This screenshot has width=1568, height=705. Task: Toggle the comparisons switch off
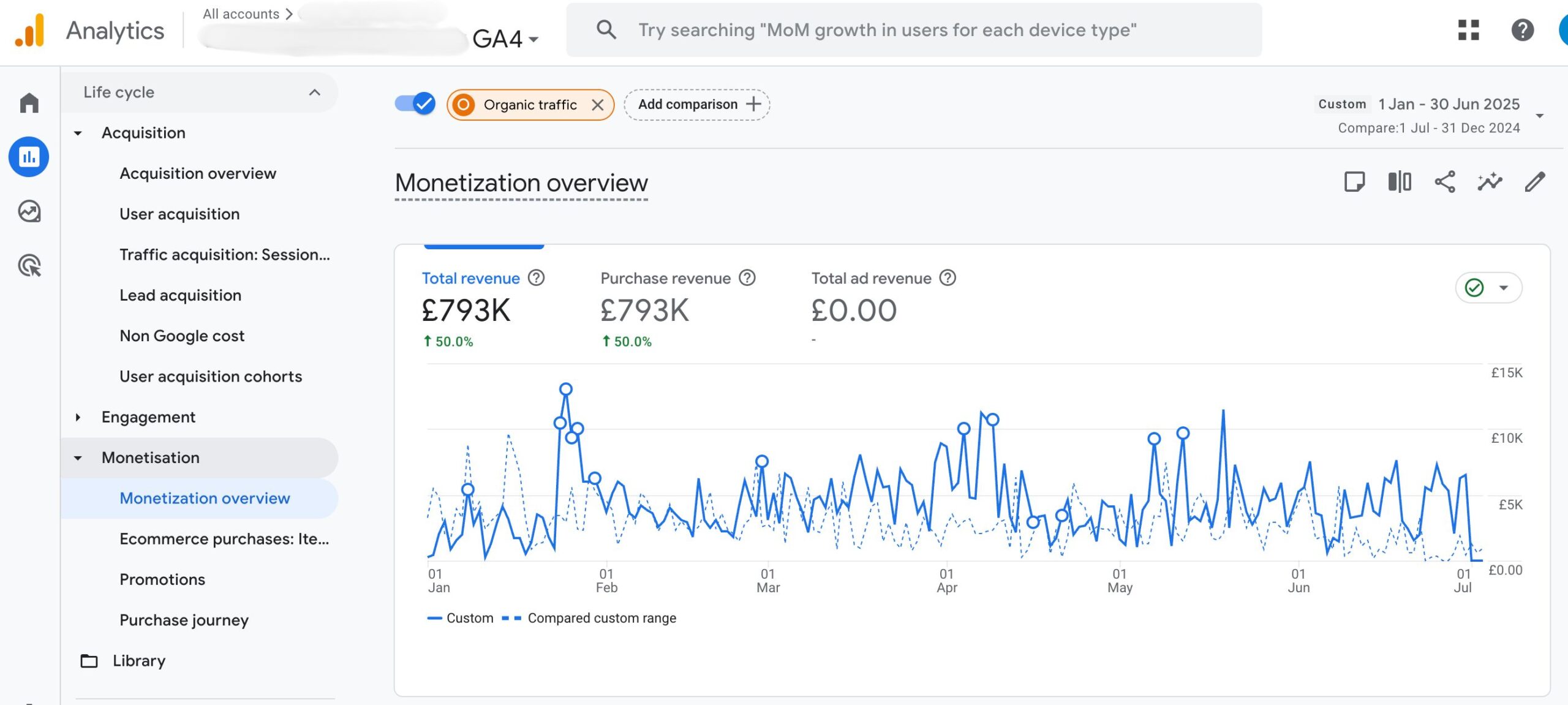click(415, 104)
